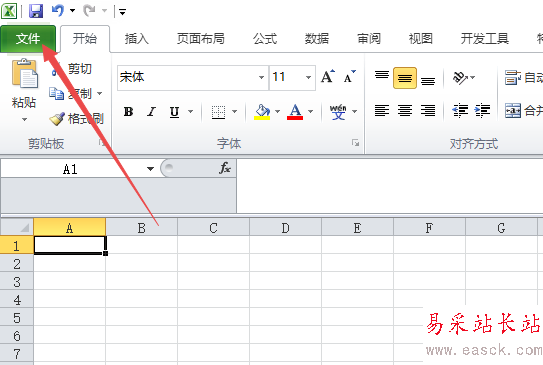
Task: Open the font size dropdown arrow
Action: (309, 77)
